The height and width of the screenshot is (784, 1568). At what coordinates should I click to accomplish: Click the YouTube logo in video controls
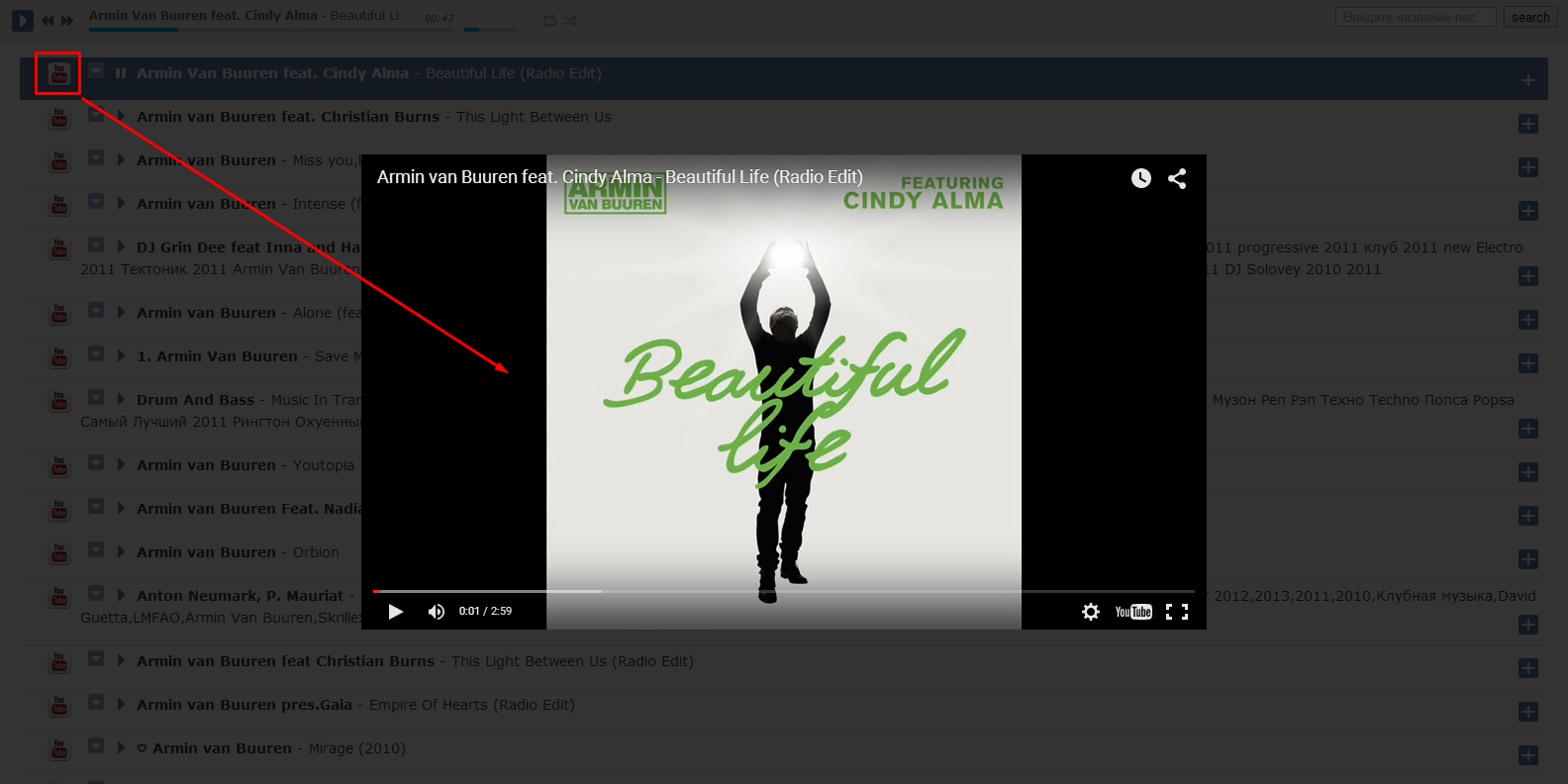pos(1133,612)
